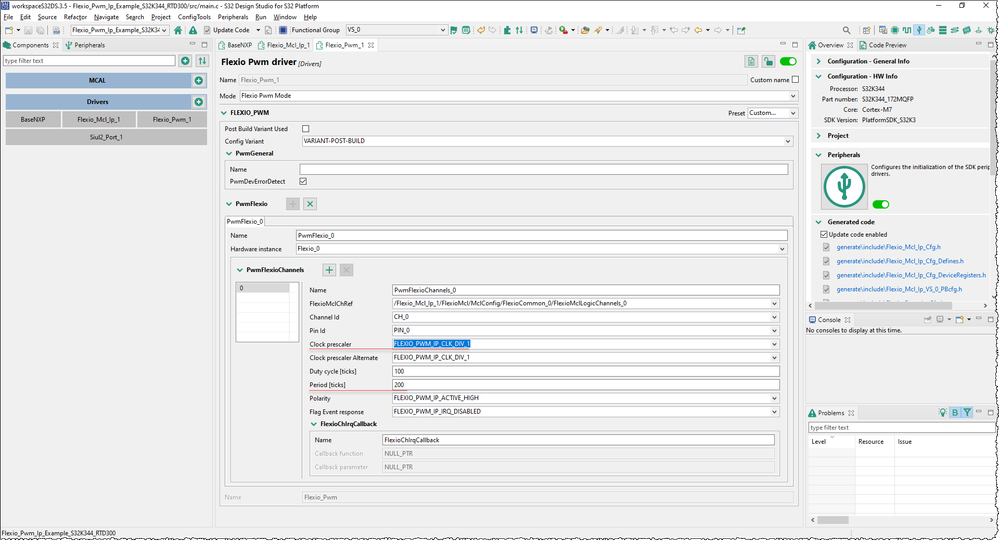Screen dimensions: 999x541
Task: Select the Flexio_Mcl_Ip_1 driver button
Action: [x=98, y=119]
